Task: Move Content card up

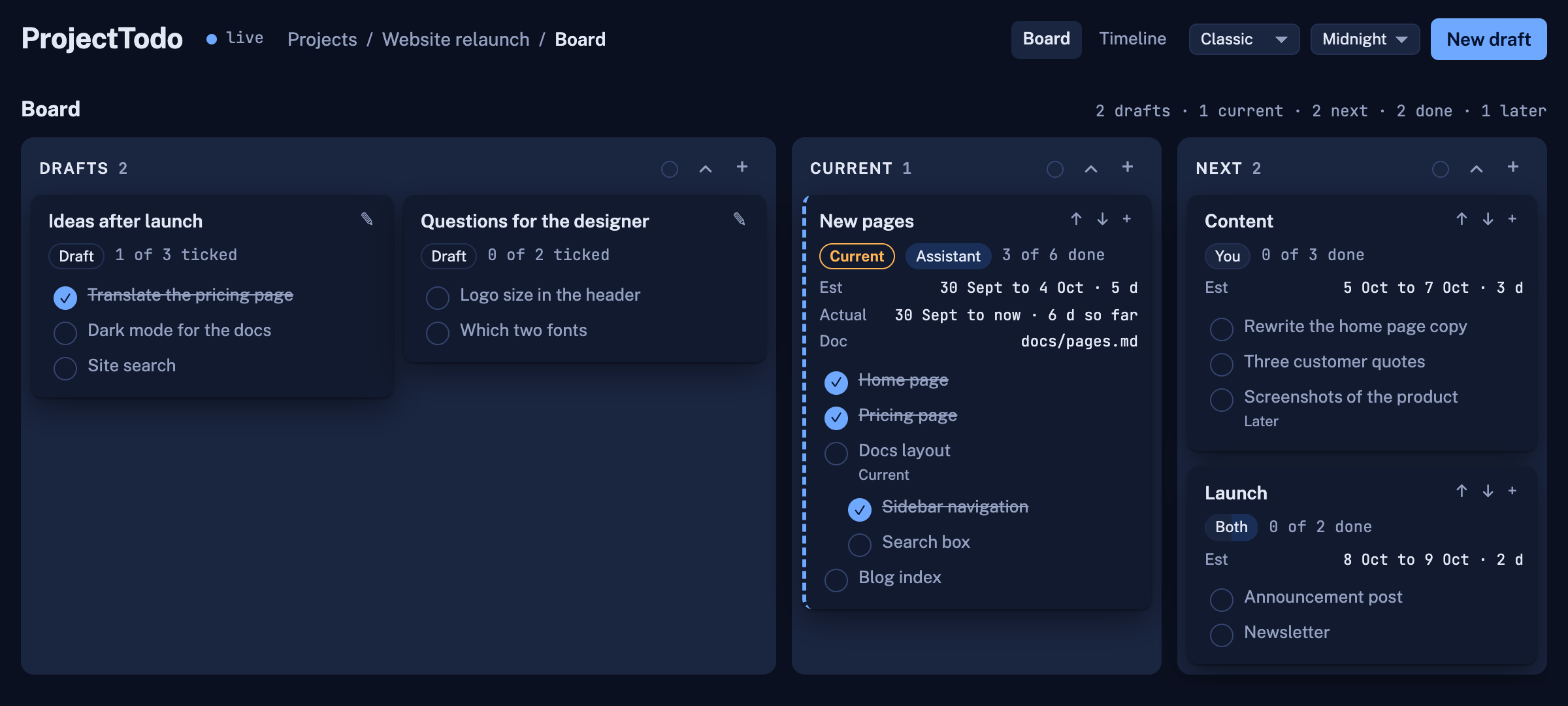Action: (x=1462, y=219)
